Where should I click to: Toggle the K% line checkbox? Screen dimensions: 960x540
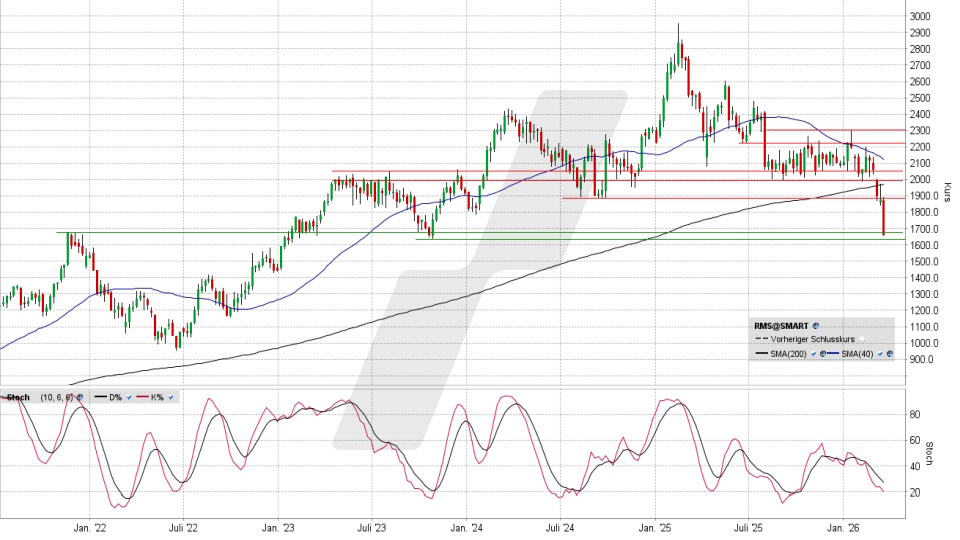(x=171, y=397)
